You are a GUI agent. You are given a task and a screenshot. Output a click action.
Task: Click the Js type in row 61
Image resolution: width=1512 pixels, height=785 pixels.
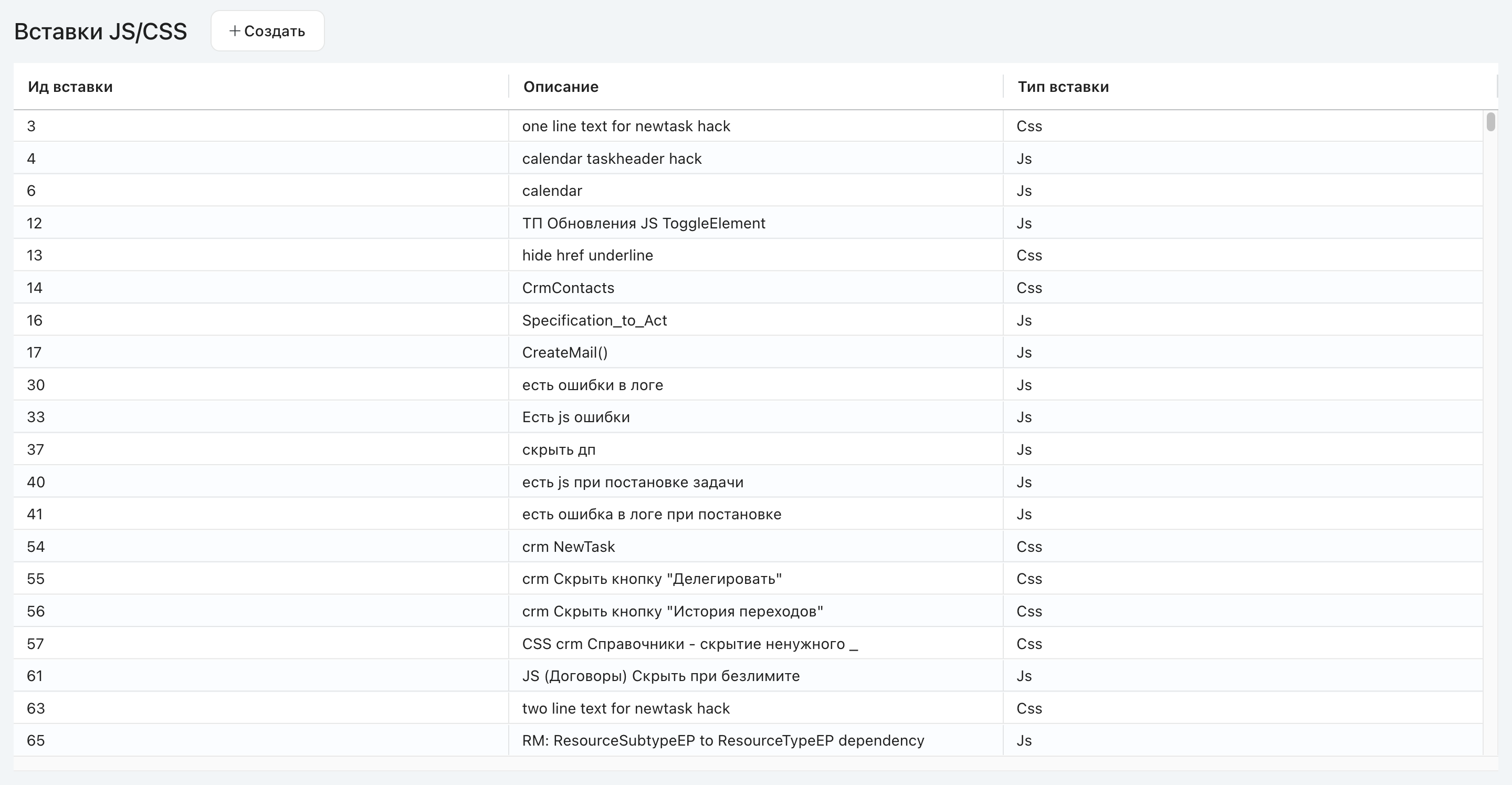click(x=1024, y=676)
